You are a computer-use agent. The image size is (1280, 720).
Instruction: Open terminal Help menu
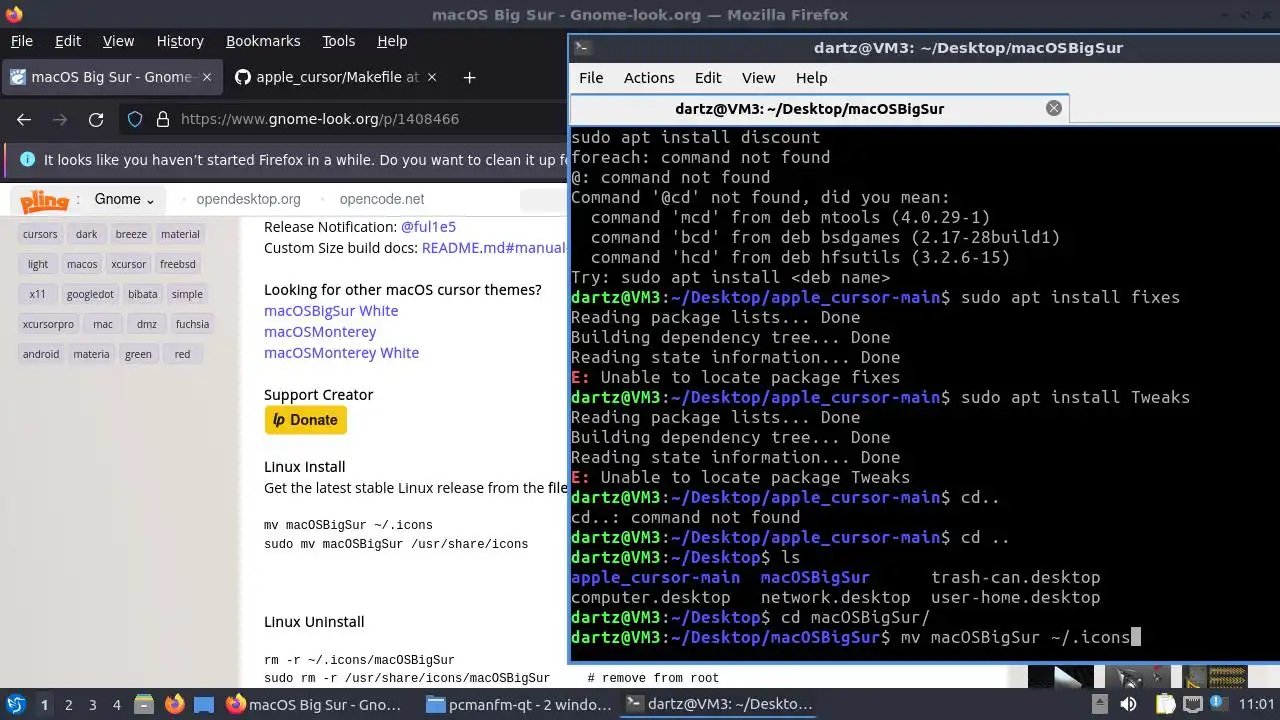[811, 77]
